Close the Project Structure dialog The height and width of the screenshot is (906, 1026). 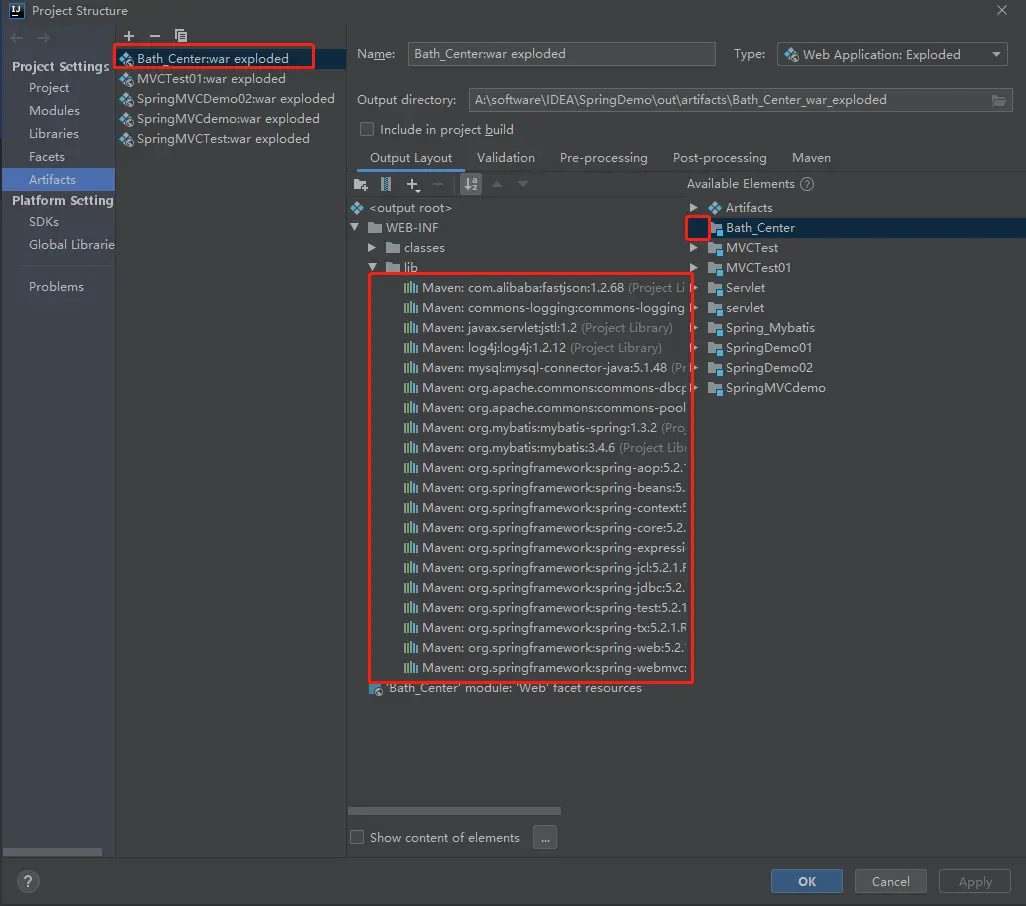point(1002,10)
